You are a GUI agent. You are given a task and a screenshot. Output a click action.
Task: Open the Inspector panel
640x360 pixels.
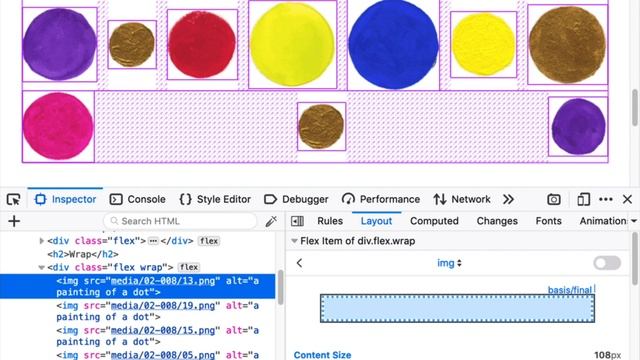coord(65,200)
